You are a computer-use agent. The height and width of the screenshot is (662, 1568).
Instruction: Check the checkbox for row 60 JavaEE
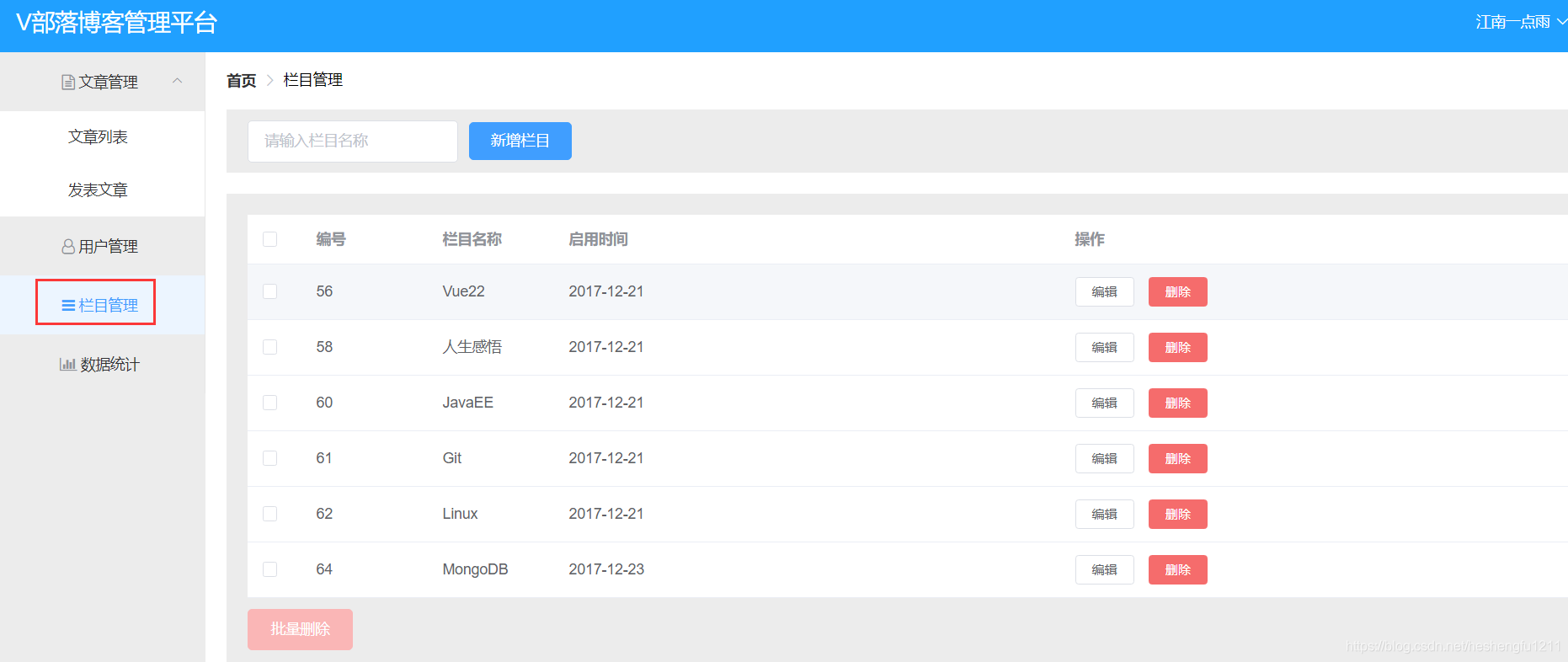(x=269, y=403)
